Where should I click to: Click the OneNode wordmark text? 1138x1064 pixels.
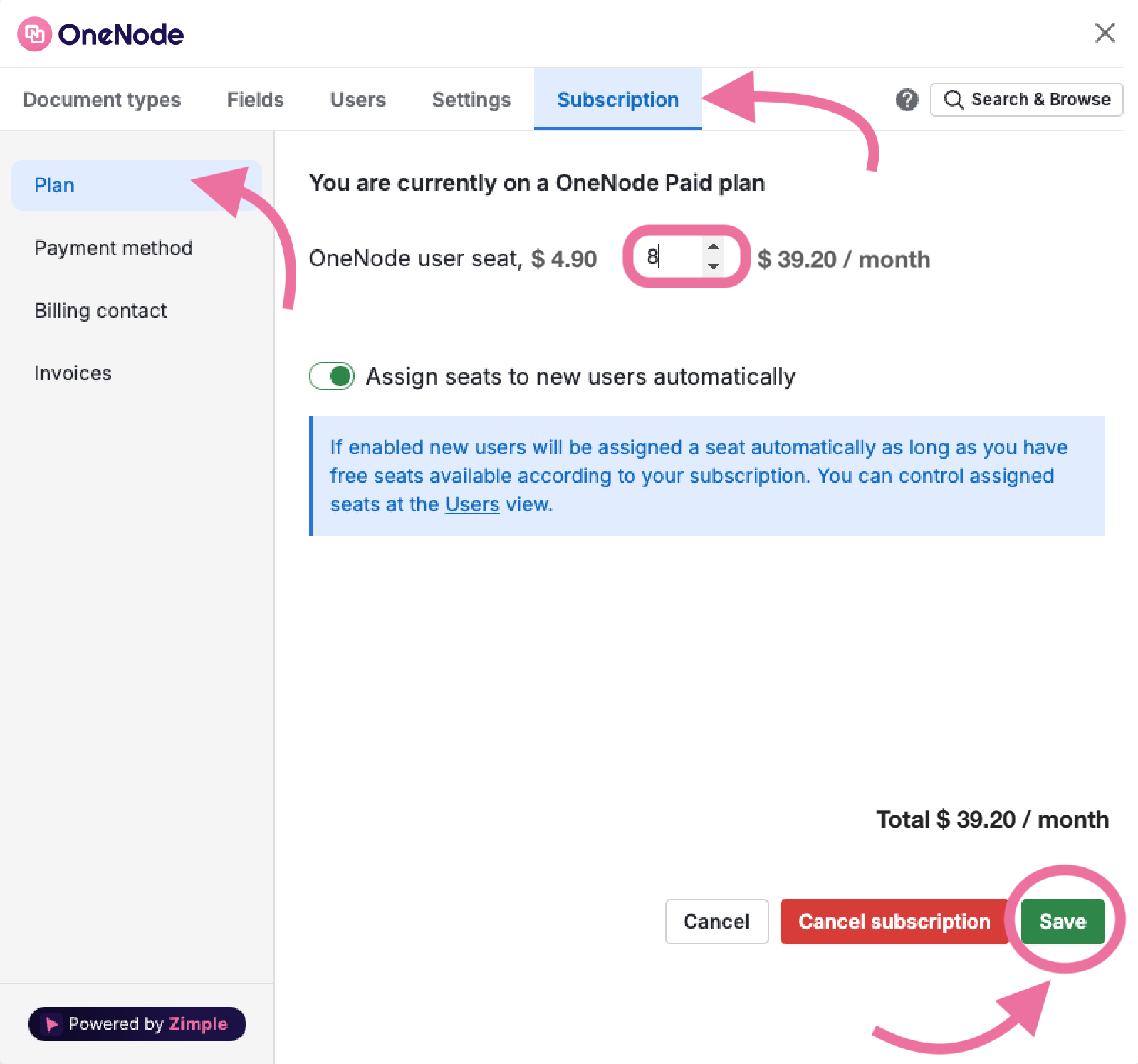tap(121, 34)
